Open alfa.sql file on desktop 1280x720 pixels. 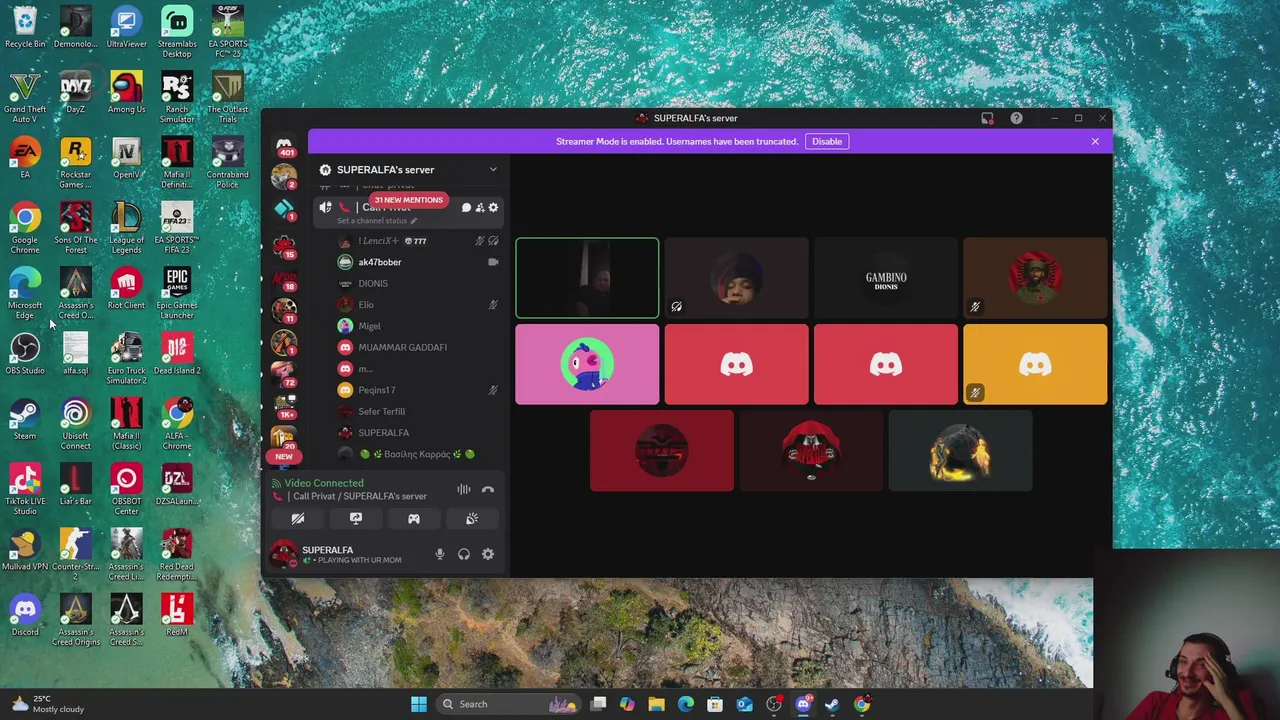coord(76,355)
